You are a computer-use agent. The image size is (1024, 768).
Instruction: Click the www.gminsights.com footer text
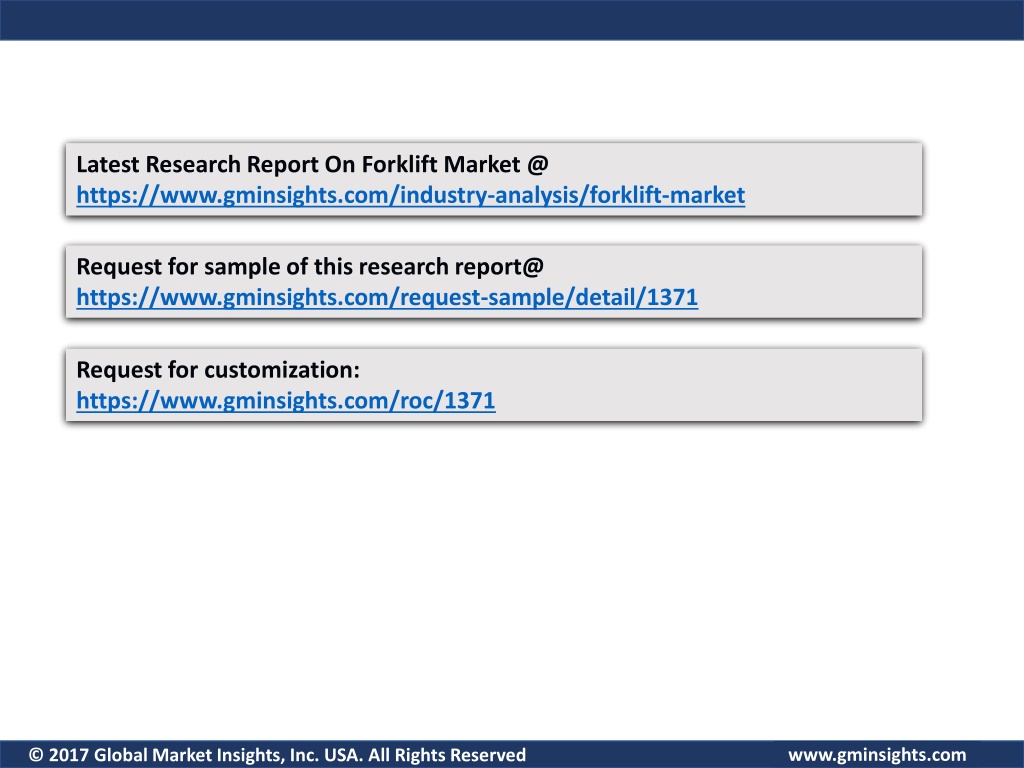(x=877, y=755)
